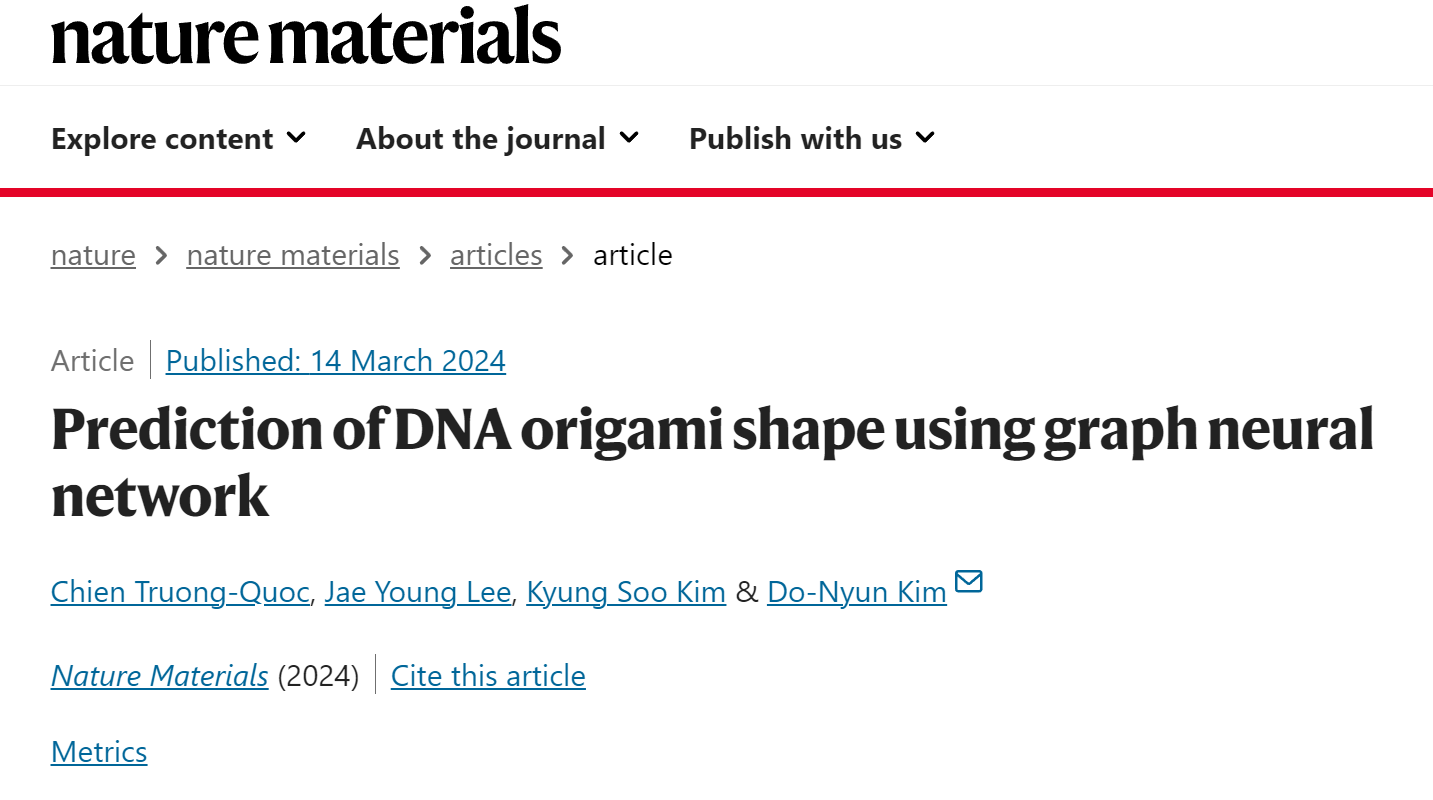This screenshot has width=1433, height=800.
Task: Expand the Publish with us chevron
Action: [x=925, y=138]
